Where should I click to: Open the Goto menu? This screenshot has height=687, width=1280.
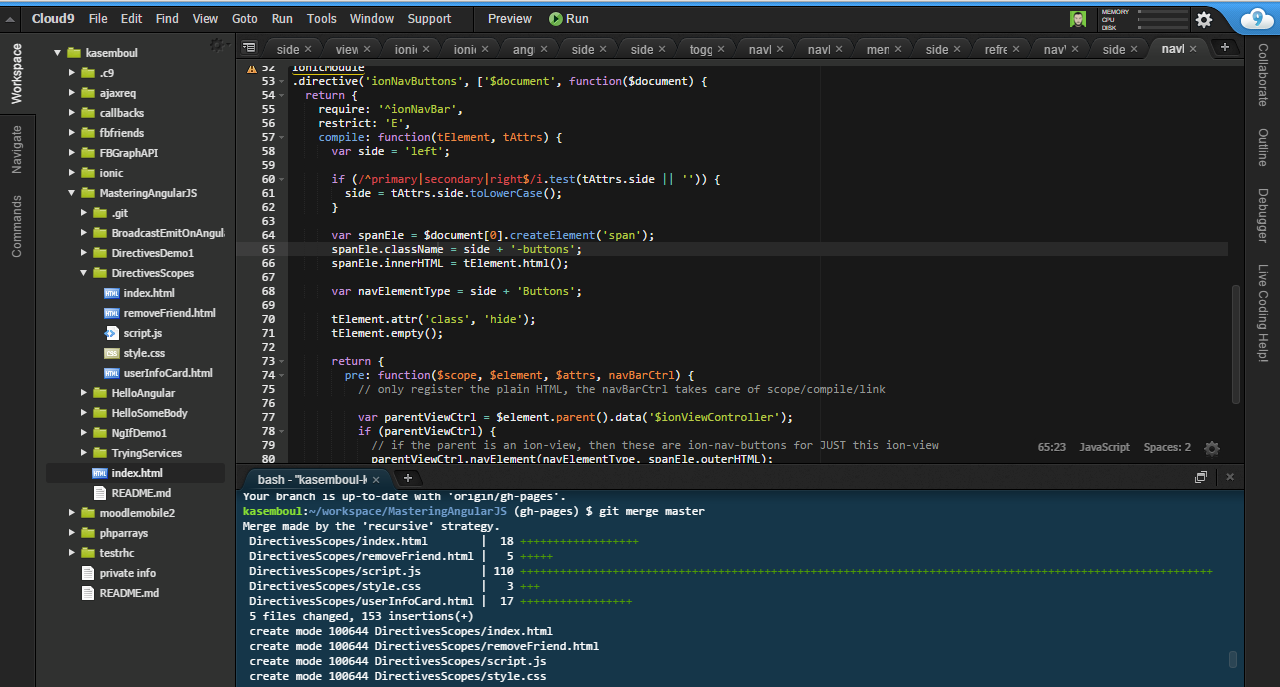[244, 18]
